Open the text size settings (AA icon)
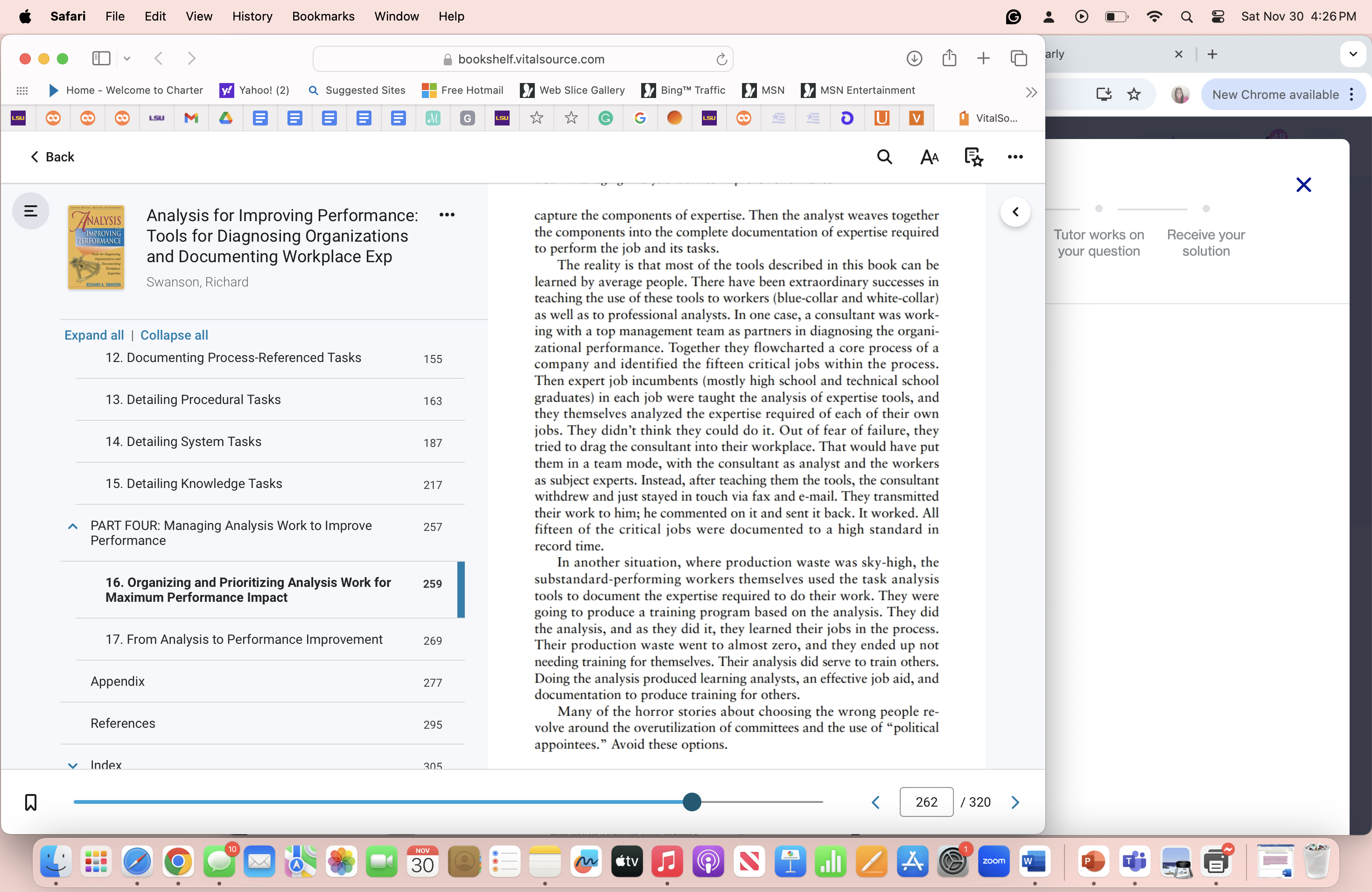The height and width of the screenshot is (892, 1372). pos(929,157)
